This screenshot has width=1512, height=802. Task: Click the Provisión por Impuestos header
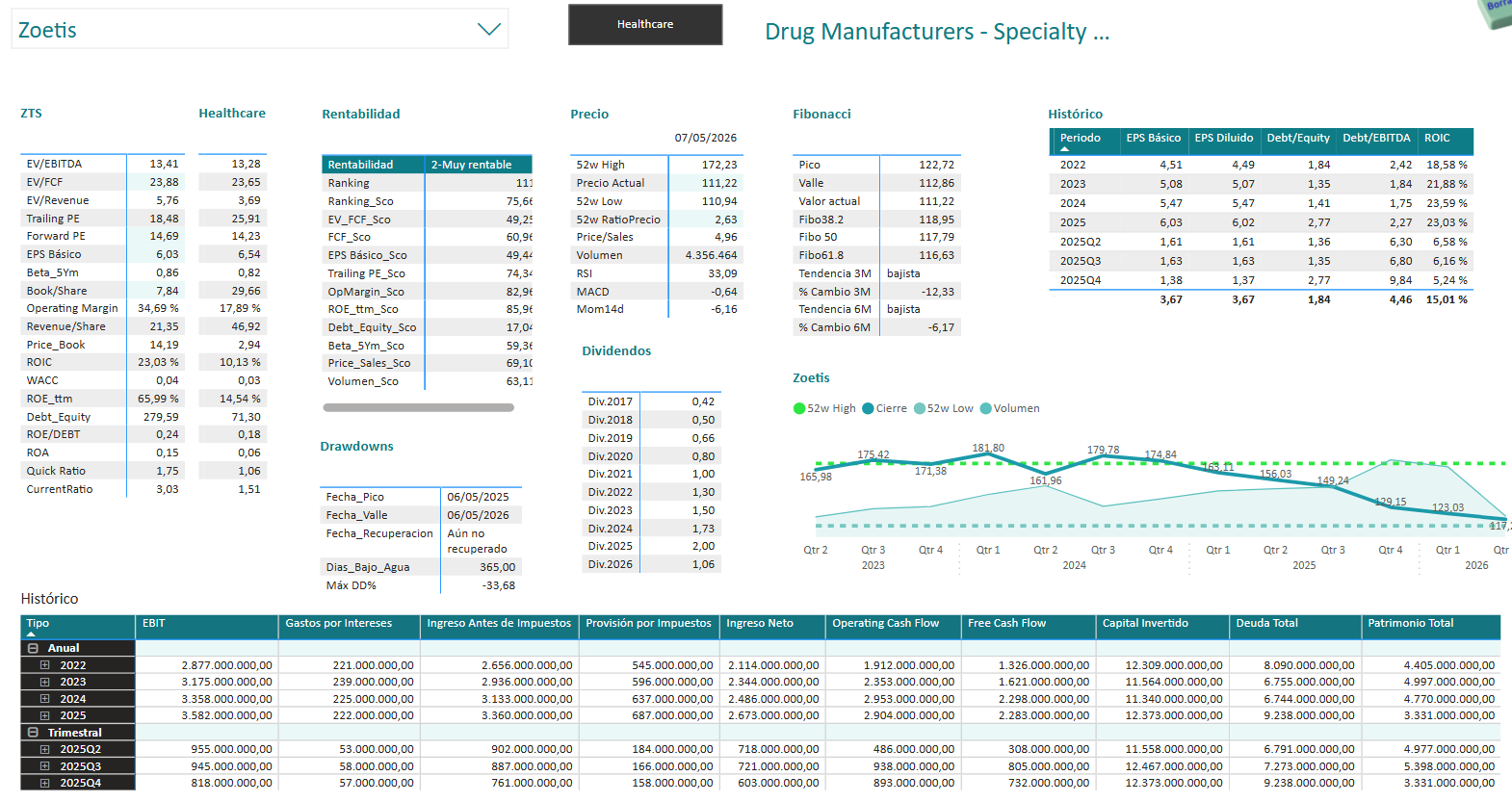(x=649, y=627)
